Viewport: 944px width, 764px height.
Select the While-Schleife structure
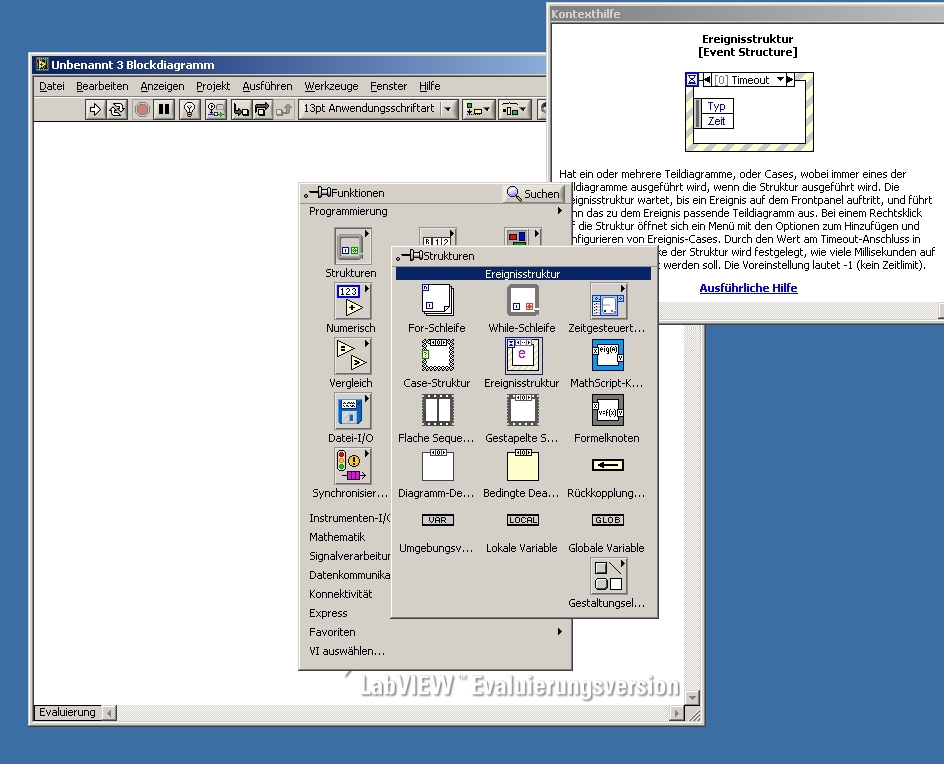(x=522, y=301)
